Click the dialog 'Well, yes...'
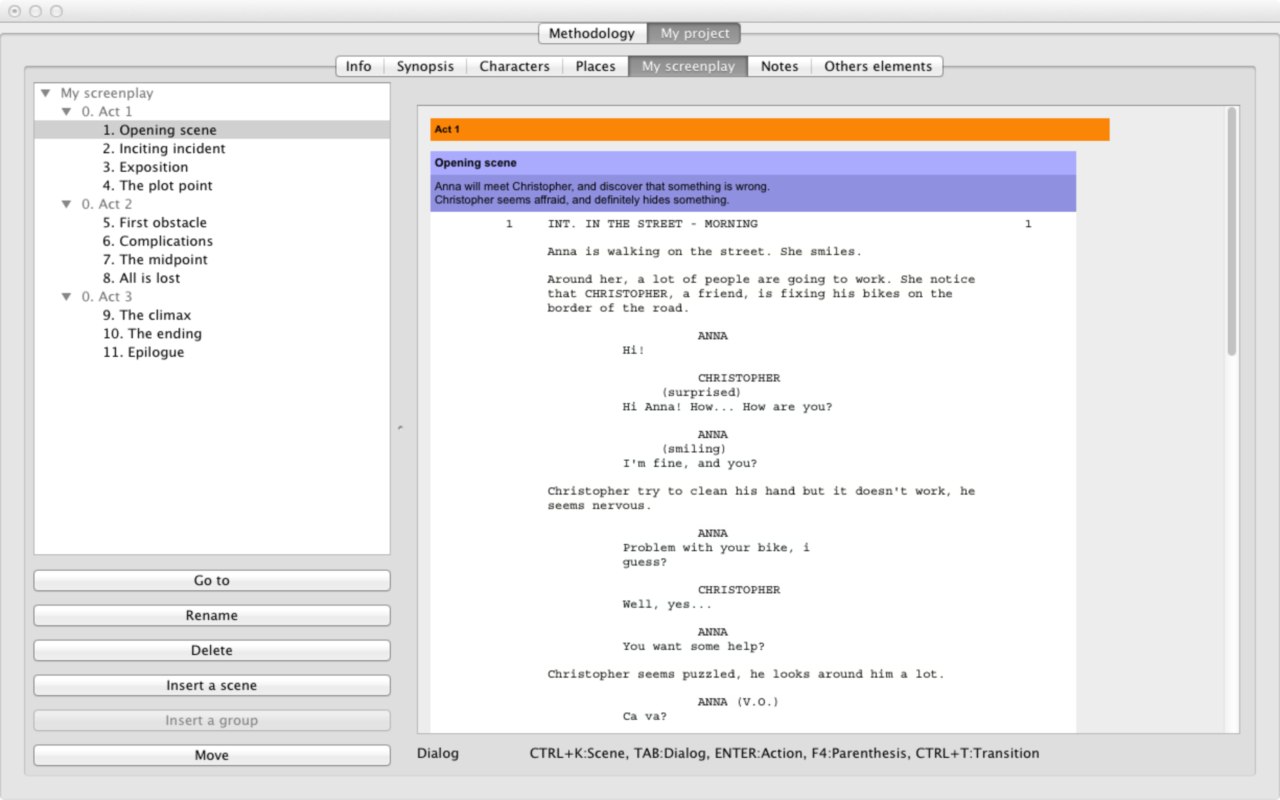The height and width of the screenshot is (800, 1280). pyautogui.click(x=667, y=604)
